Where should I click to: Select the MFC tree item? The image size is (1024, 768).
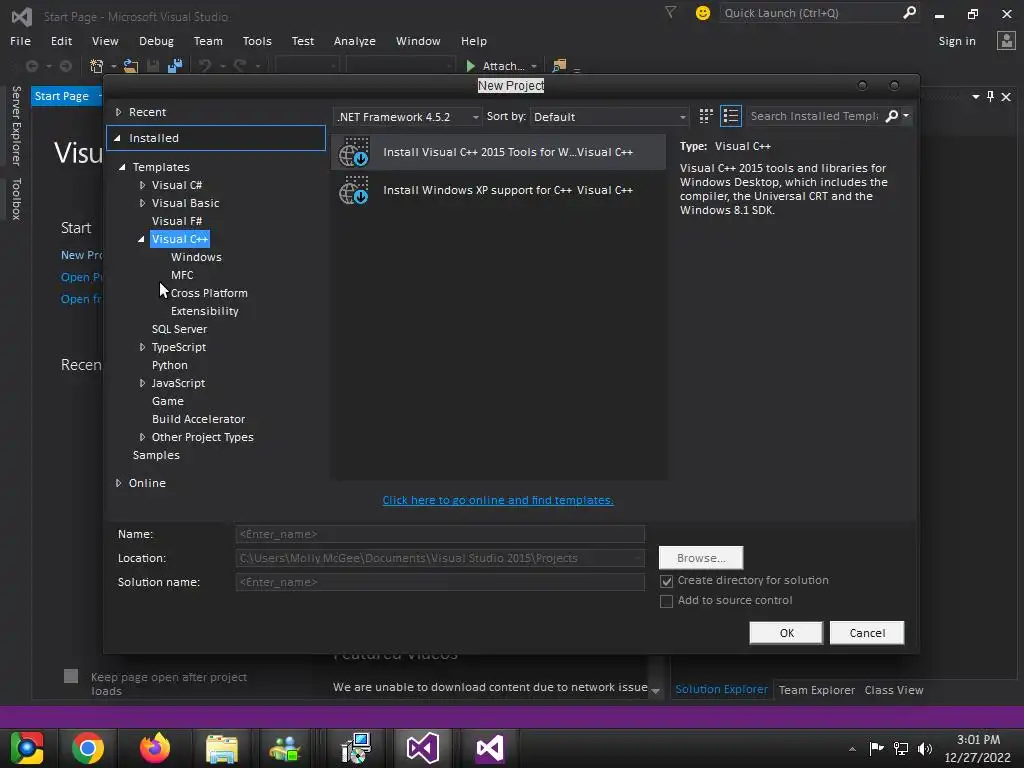(x=182, y=275)
